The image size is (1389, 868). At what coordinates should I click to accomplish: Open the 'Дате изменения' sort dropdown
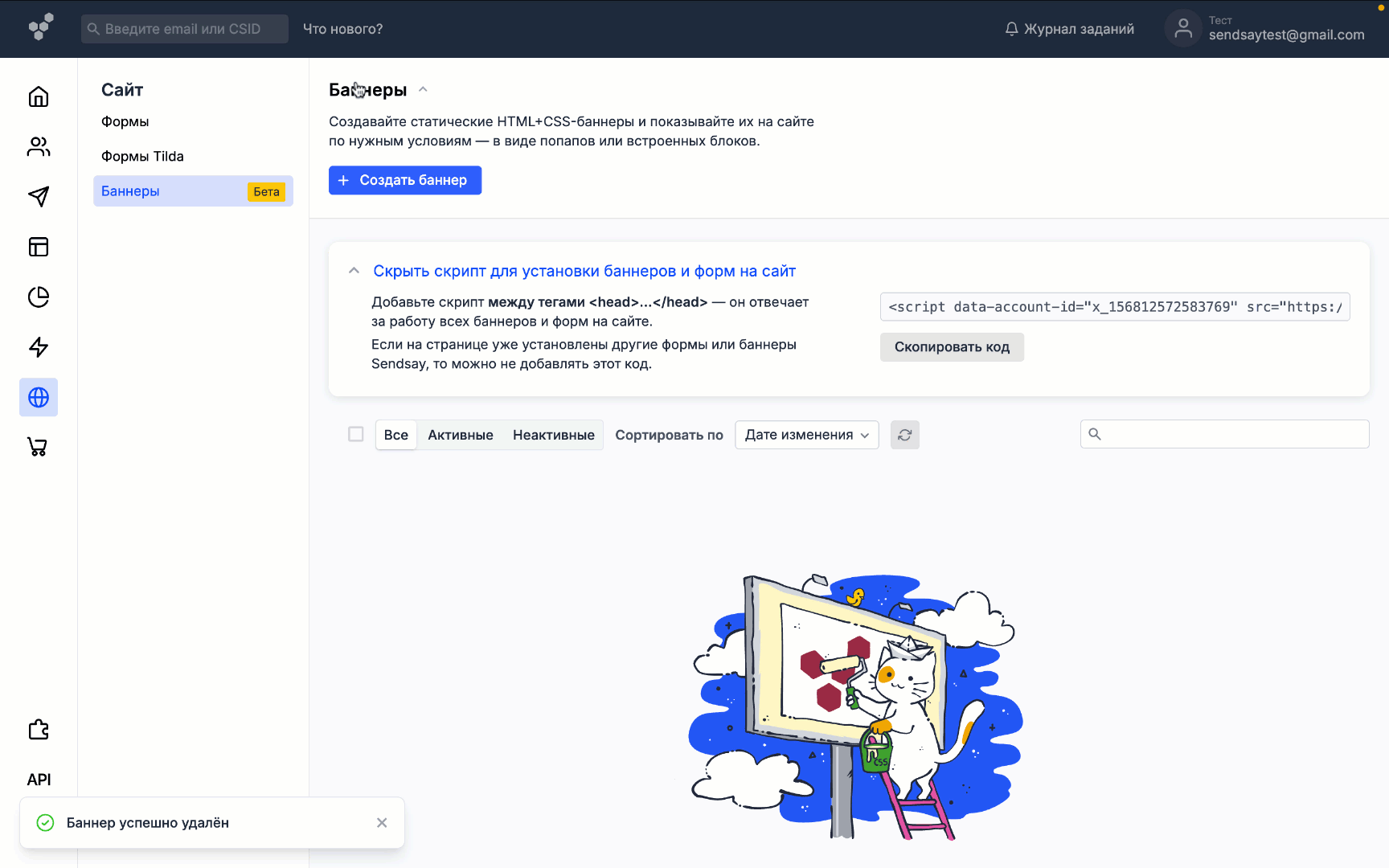point(807,435)
